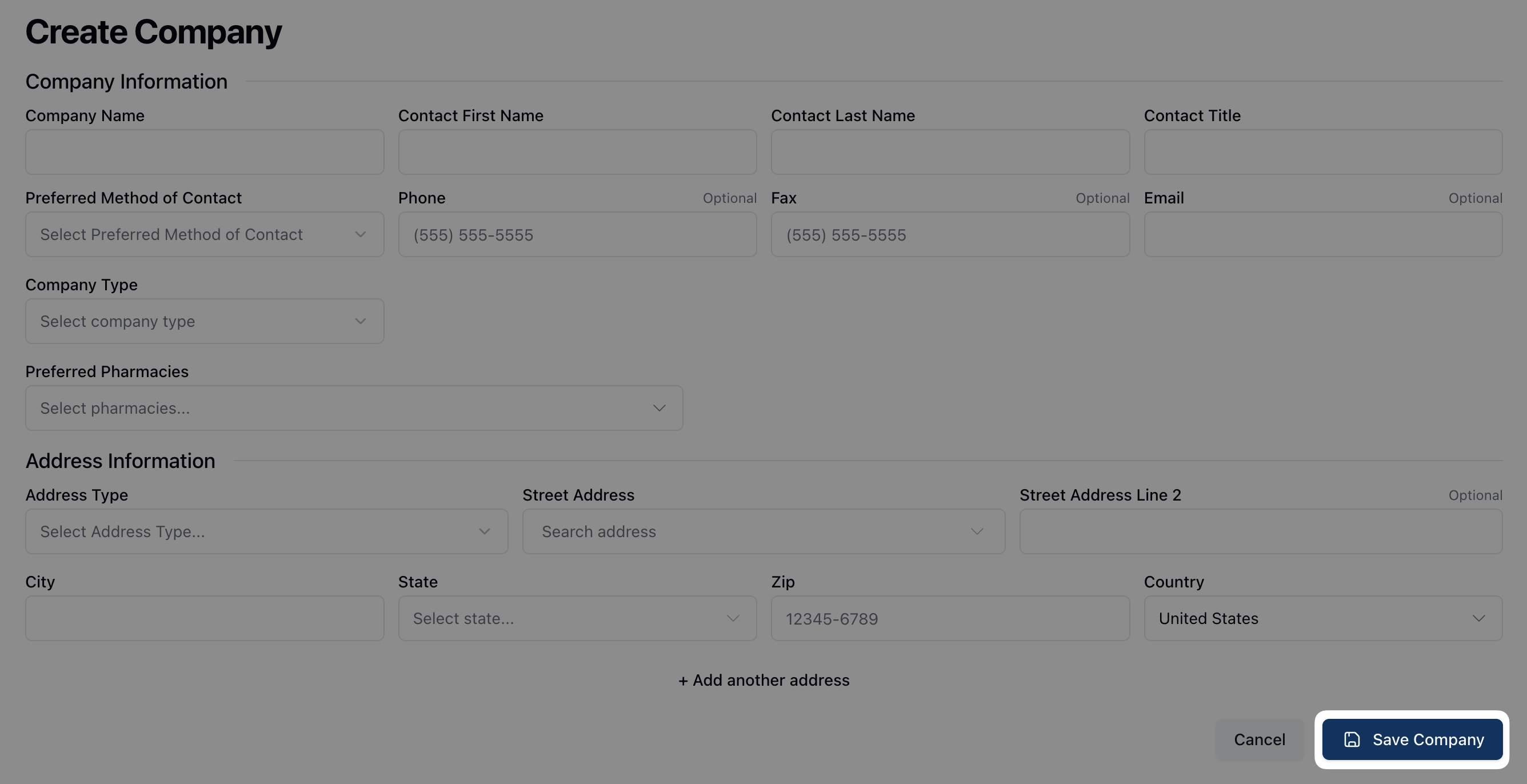Open Preferred Method of Contact dropdown

tap(205, 235)
